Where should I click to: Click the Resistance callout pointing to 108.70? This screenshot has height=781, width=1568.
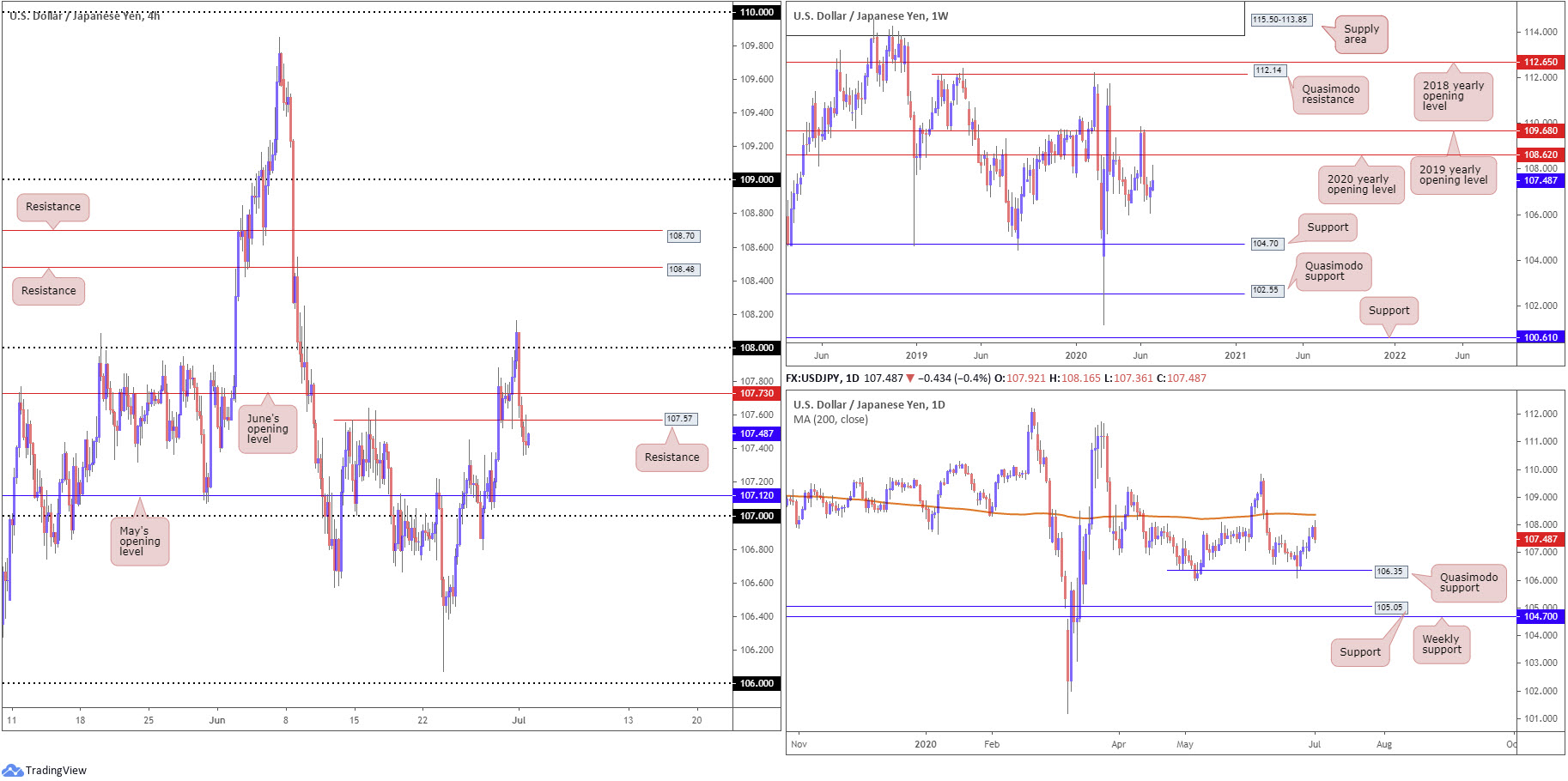[x=53, y=207]
